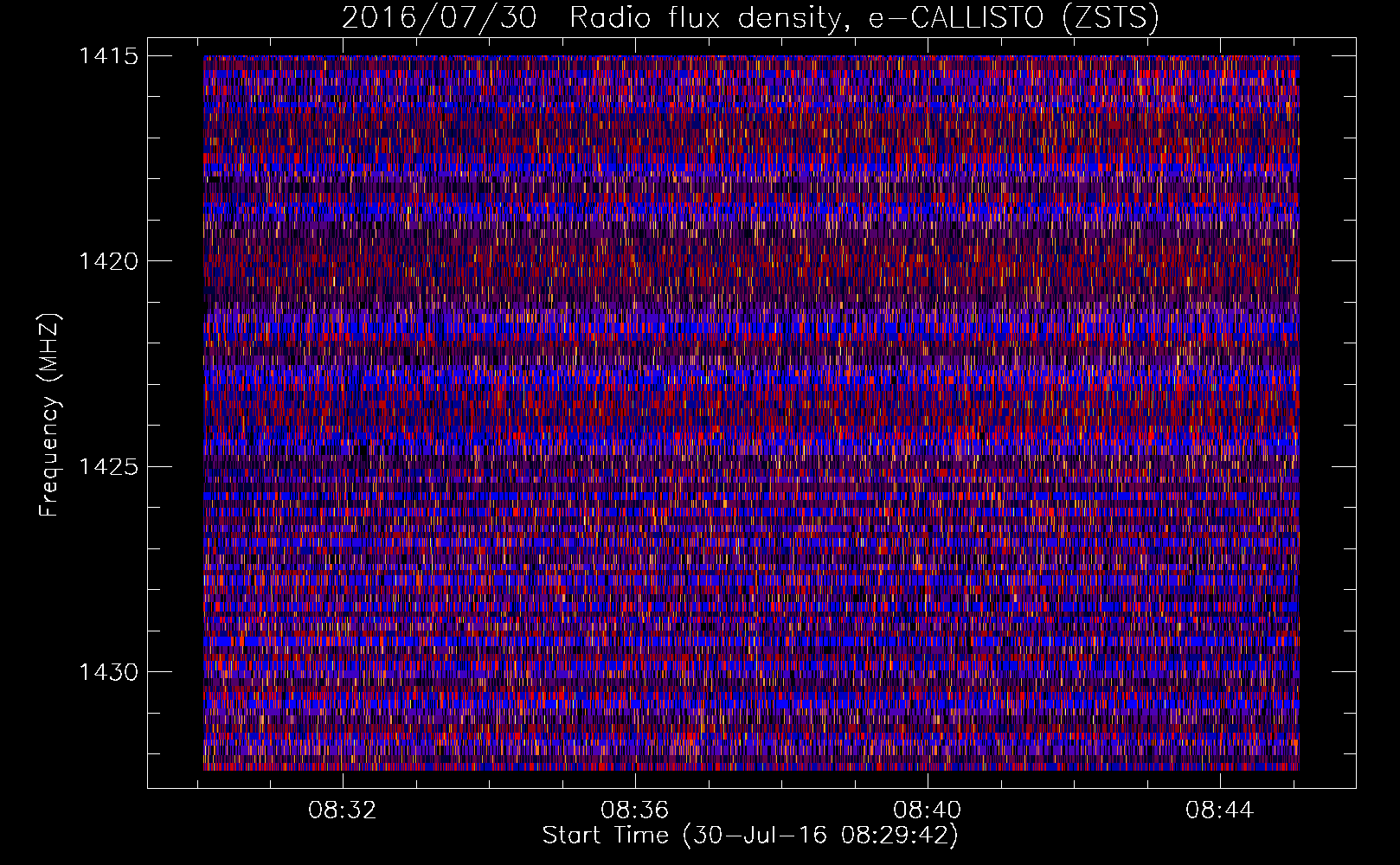
Task: Select the 1415 frequency axis label
Action: pos(108,56)
